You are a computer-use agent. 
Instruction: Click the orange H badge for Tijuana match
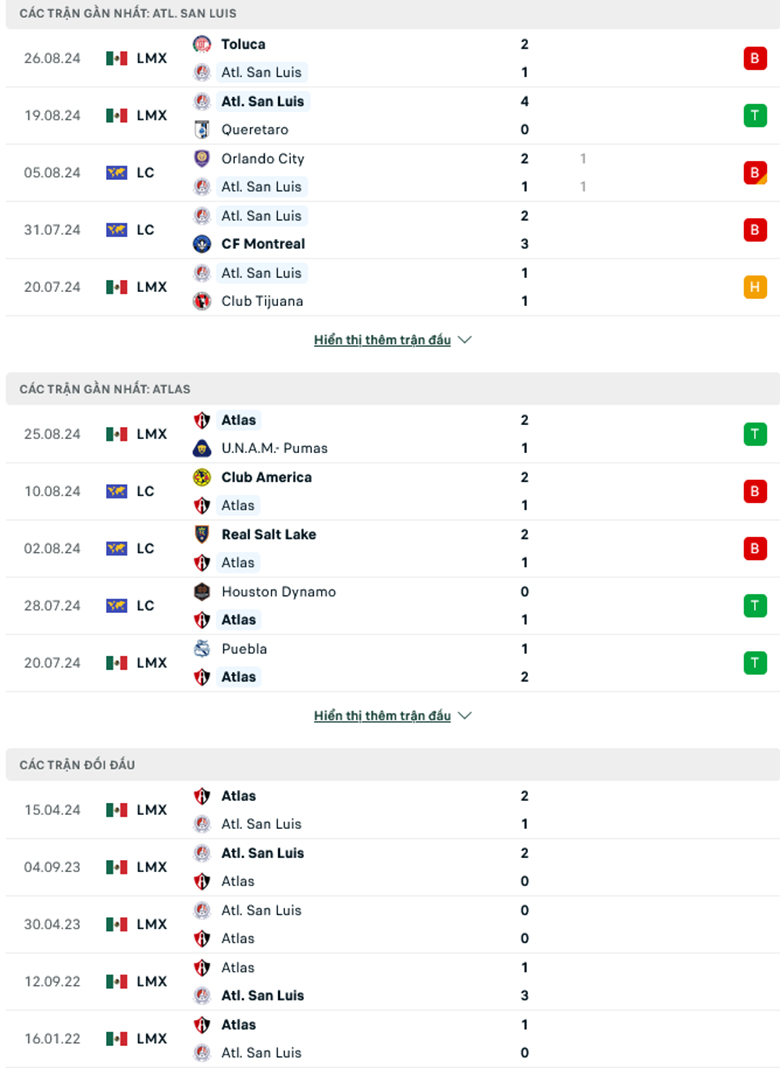755,287
